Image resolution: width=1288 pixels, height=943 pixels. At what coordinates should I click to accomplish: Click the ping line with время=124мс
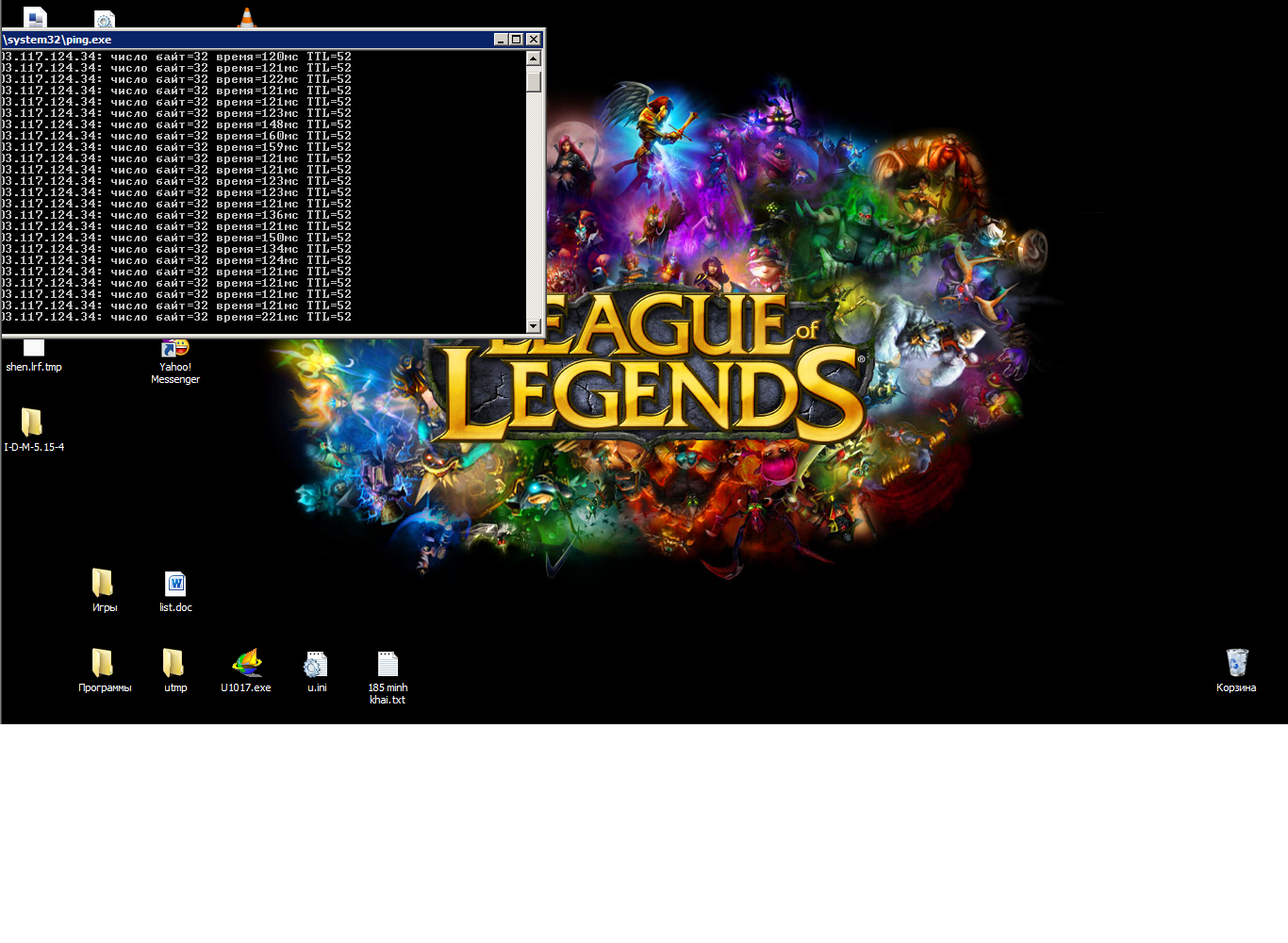[176, 260]
